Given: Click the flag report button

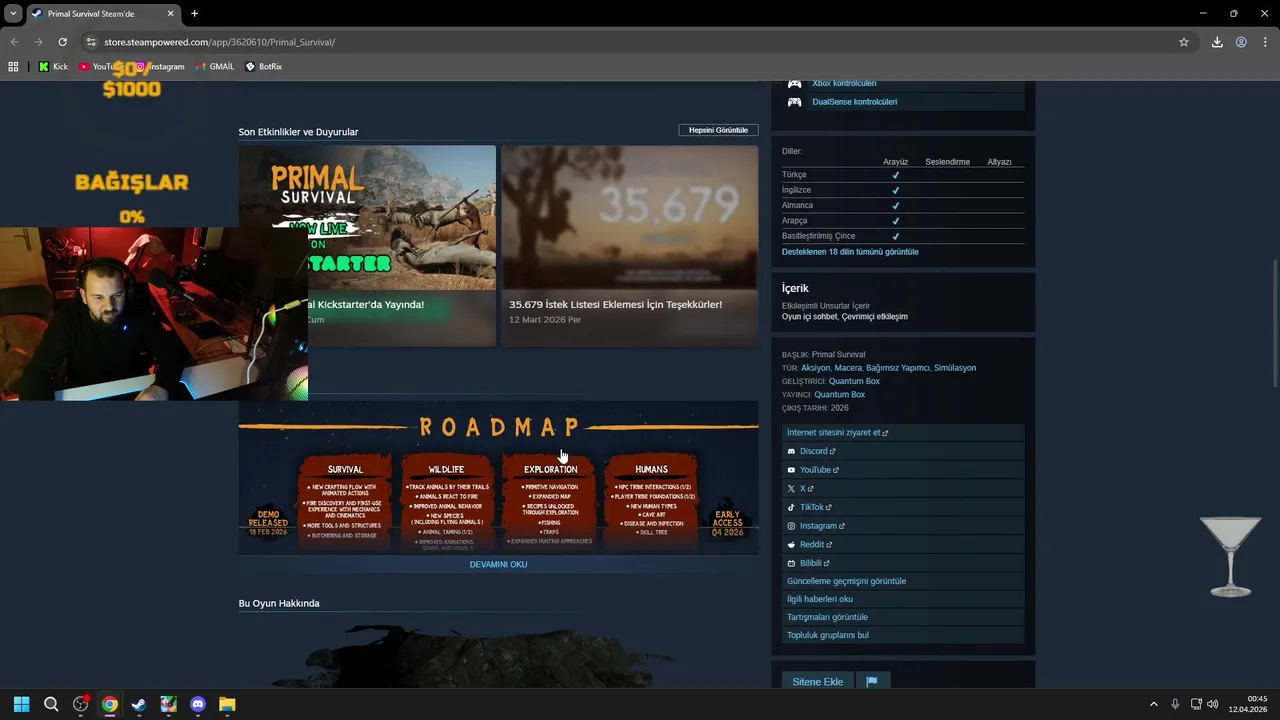Looking at the screenshot, I should [872, 681].
